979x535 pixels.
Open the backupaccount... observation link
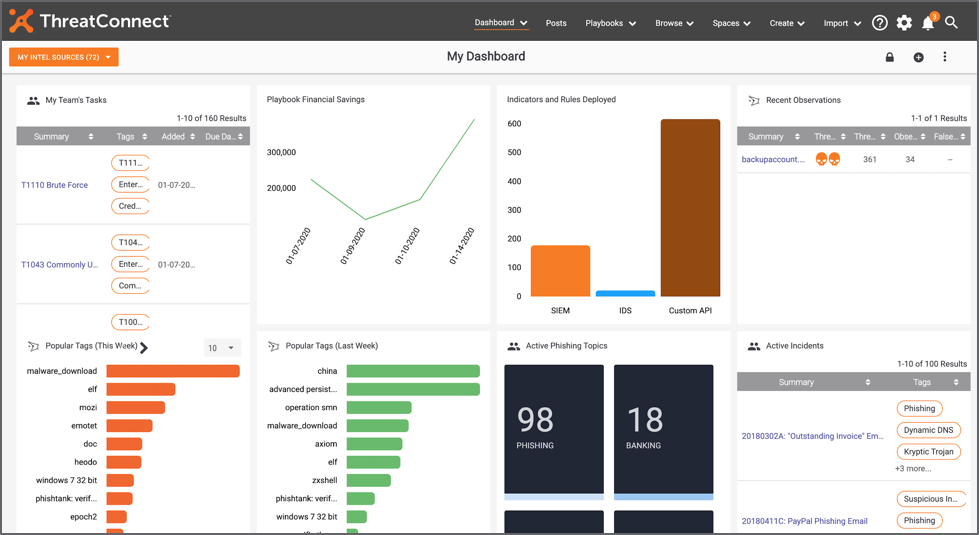pos(773,159)
